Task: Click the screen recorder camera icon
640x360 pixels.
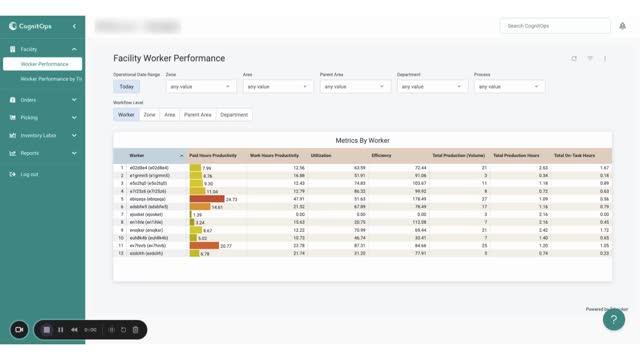Action: click(19, 330)
